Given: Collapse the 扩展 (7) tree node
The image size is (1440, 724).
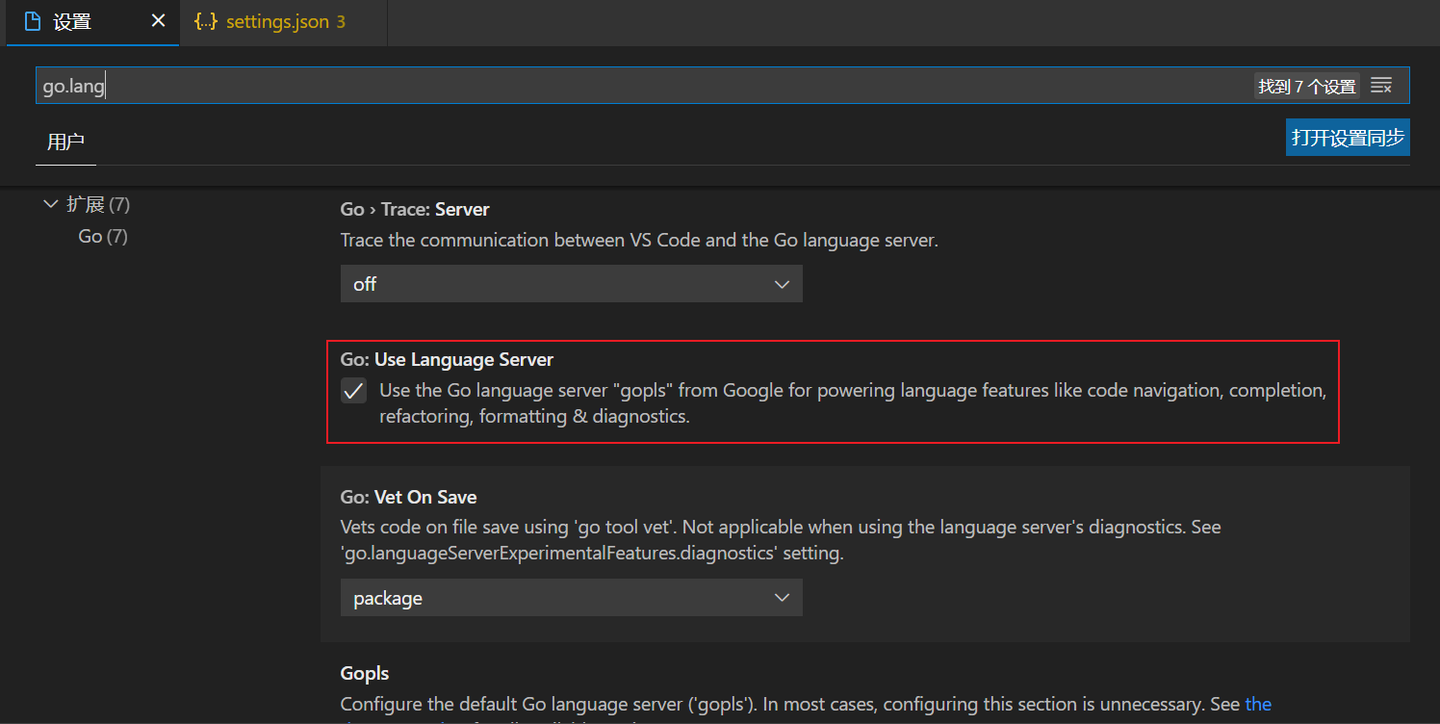Looking at the screenshot, I should click(51, 203).
